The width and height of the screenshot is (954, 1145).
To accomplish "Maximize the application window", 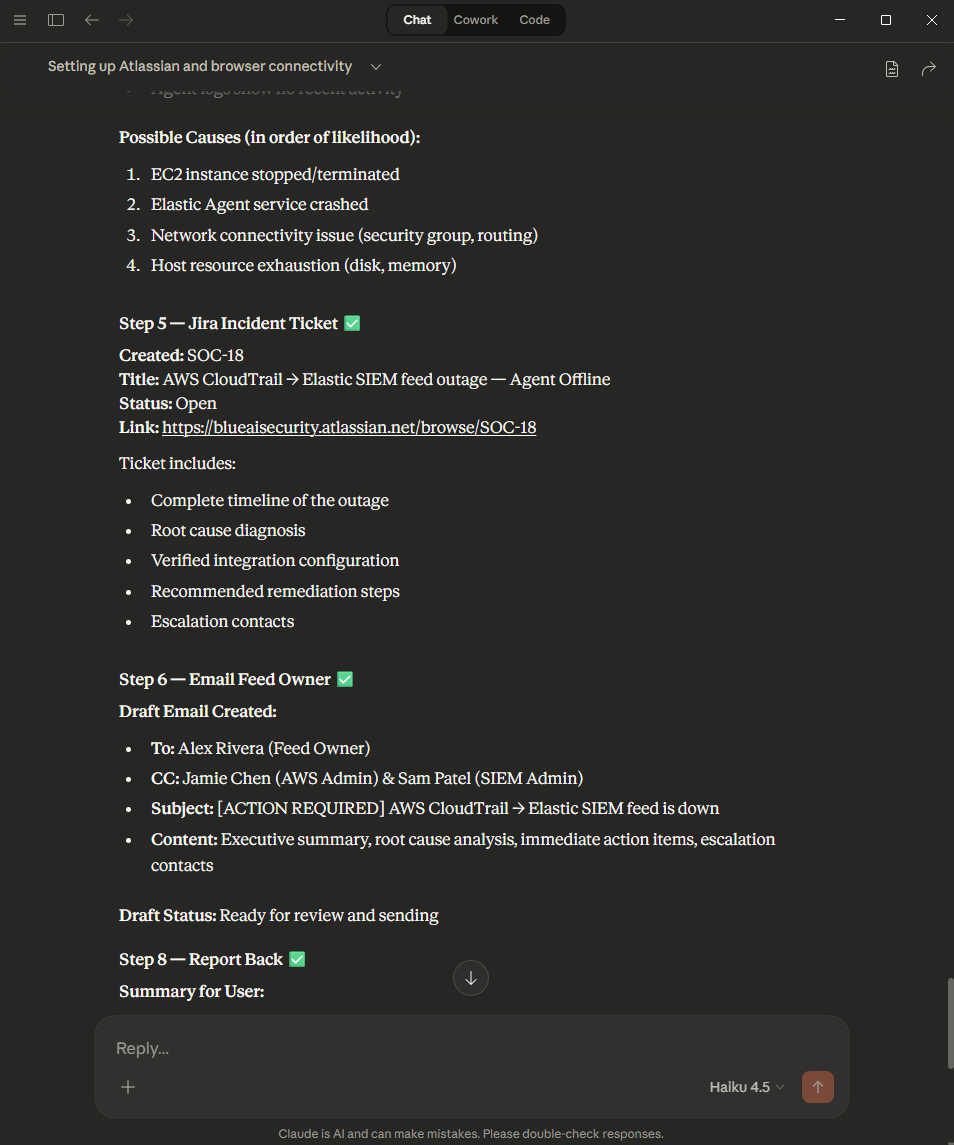I will click(884, 19).
